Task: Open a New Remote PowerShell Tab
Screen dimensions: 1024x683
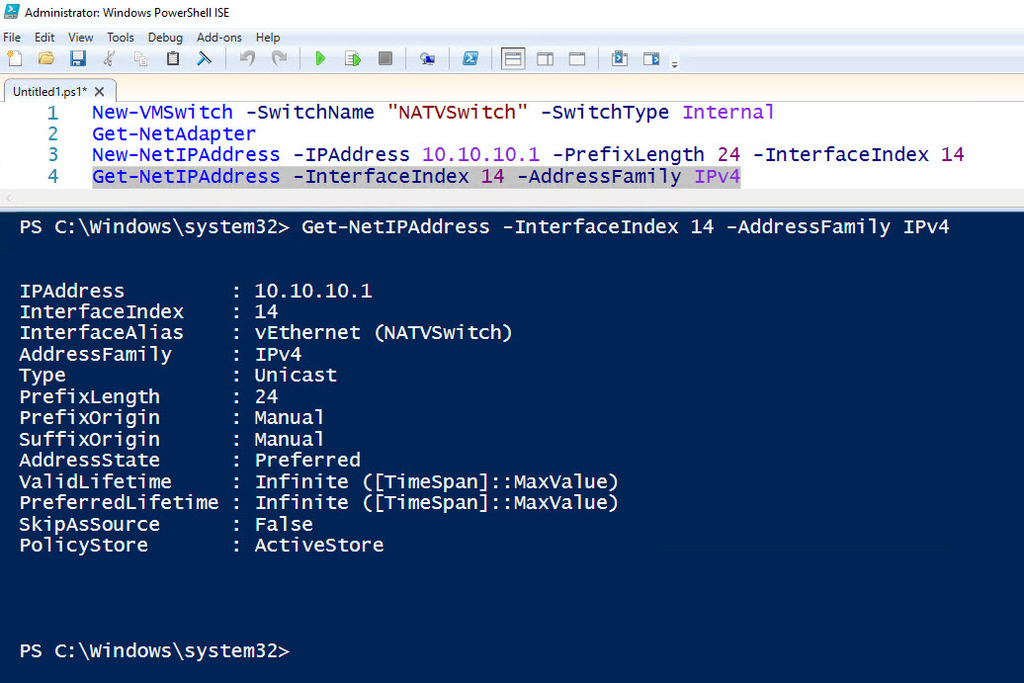Action: point(427,58)
